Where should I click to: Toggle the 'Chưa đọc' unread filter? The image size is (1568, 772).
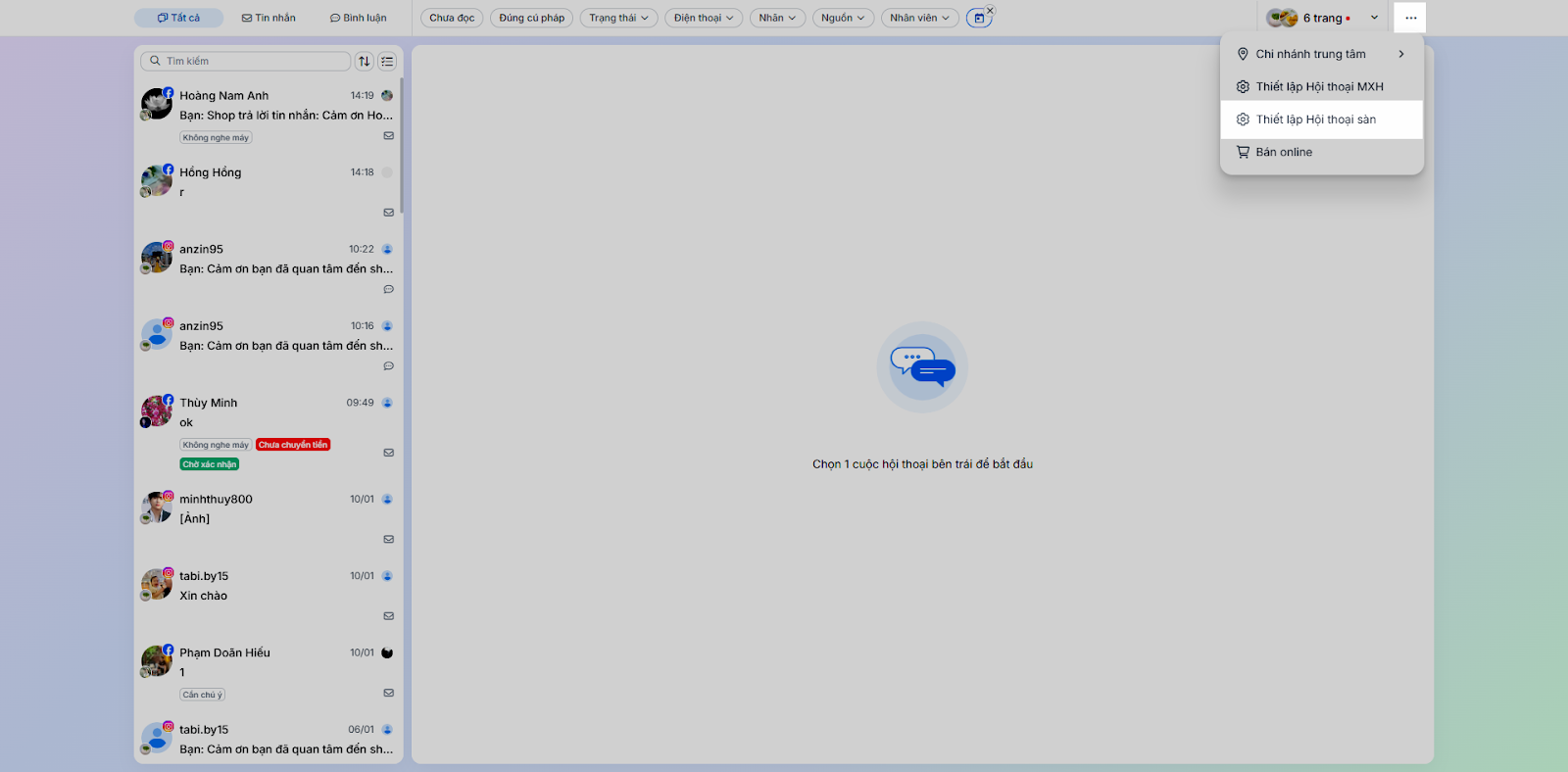452,18
